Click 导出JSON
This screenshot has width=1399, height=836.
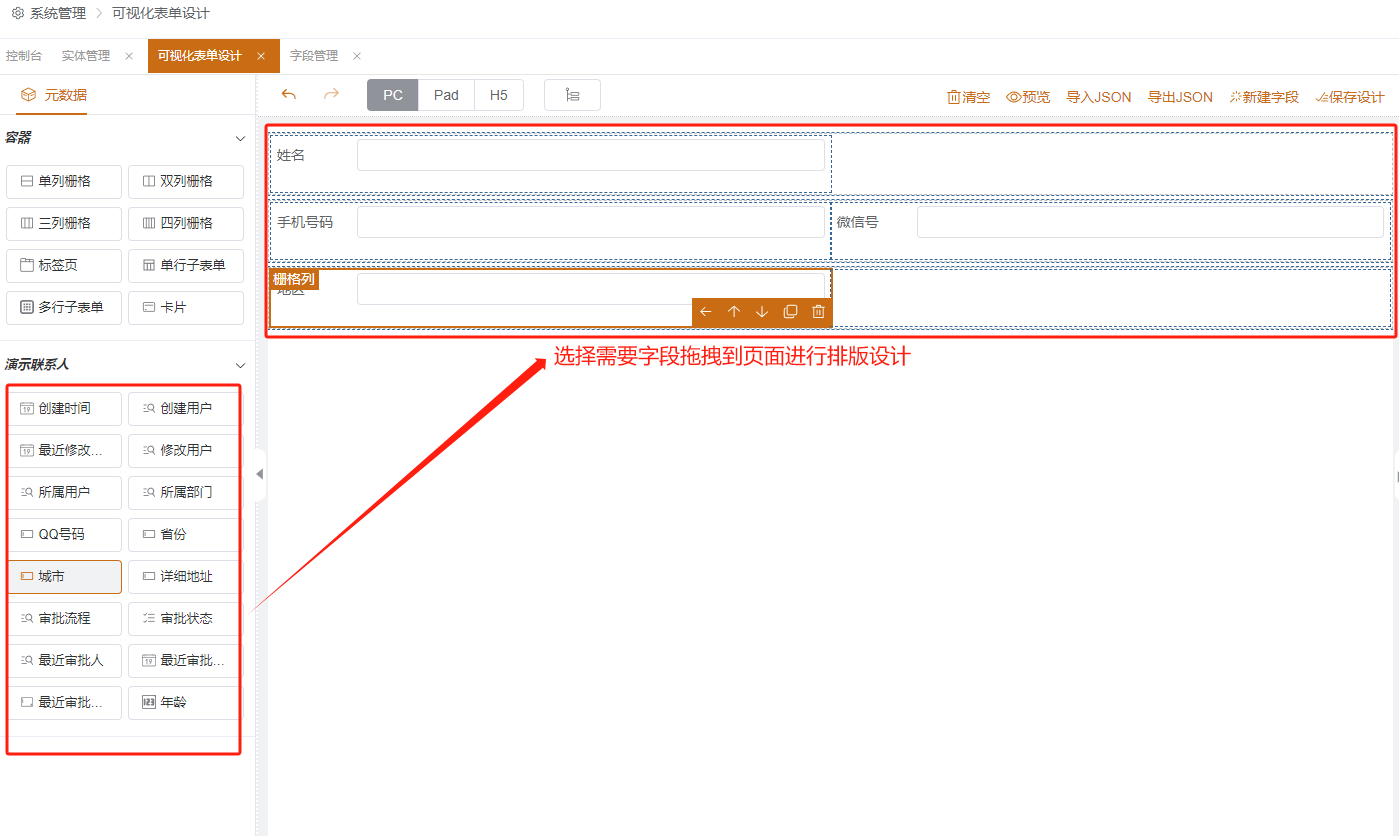pyautogui.click(x=1180, y=97)
